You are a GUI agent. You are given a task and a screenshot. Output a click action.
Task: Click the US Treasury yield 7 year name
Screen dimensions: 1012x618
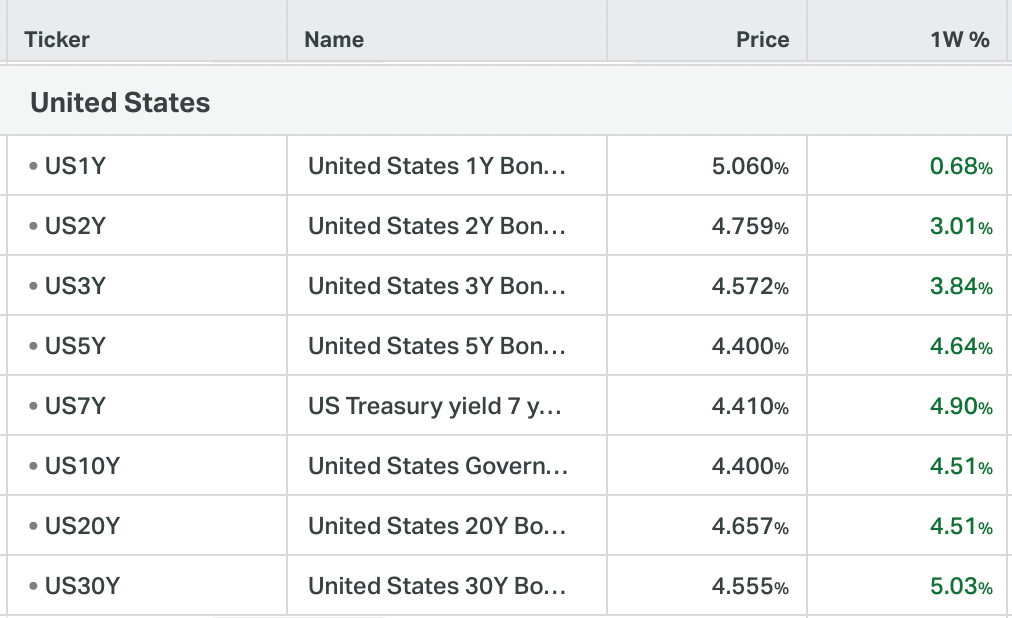pos(437,406)
